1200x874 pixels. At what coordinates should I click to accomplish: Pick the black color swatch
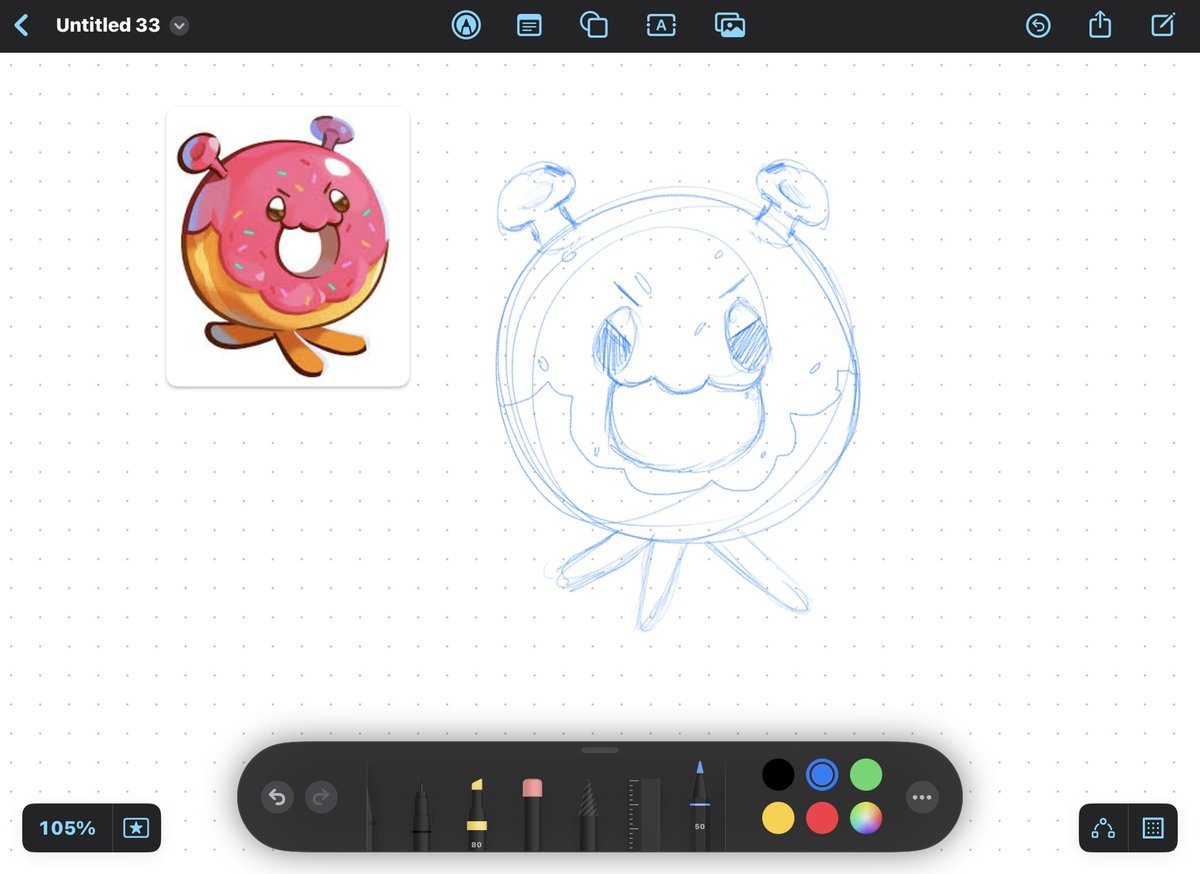(x=778, y=774)
